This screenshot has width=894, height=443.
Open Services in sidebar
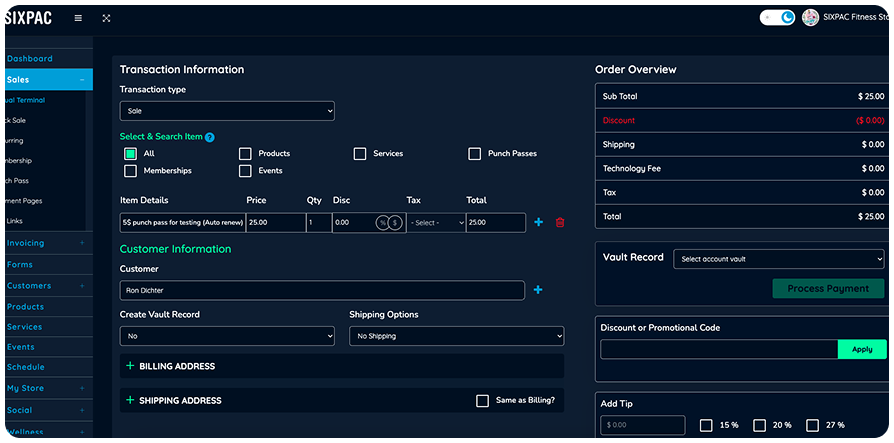[x=25, y=327]
